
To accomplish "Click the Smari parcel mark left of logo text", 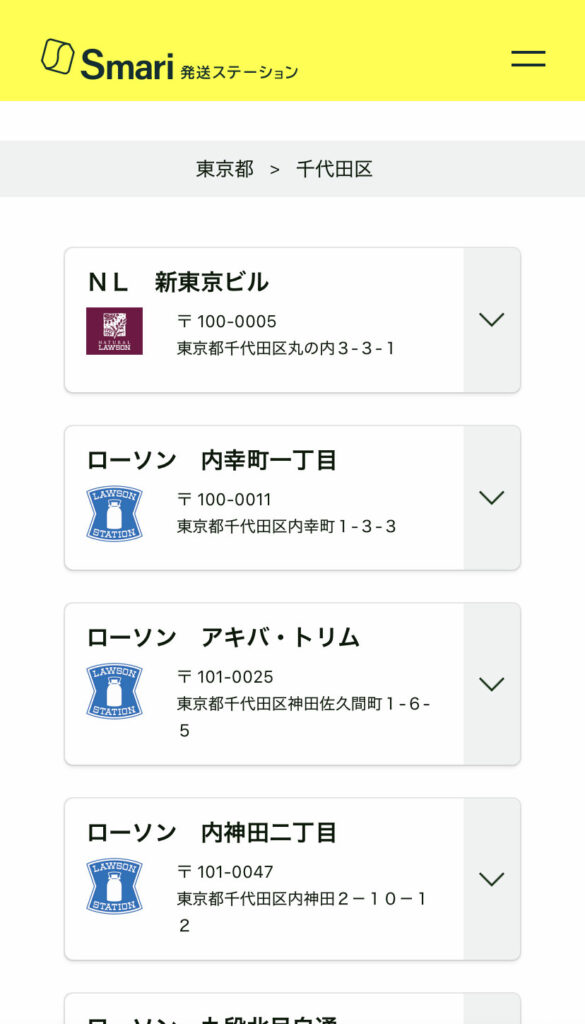I will 57,58.
